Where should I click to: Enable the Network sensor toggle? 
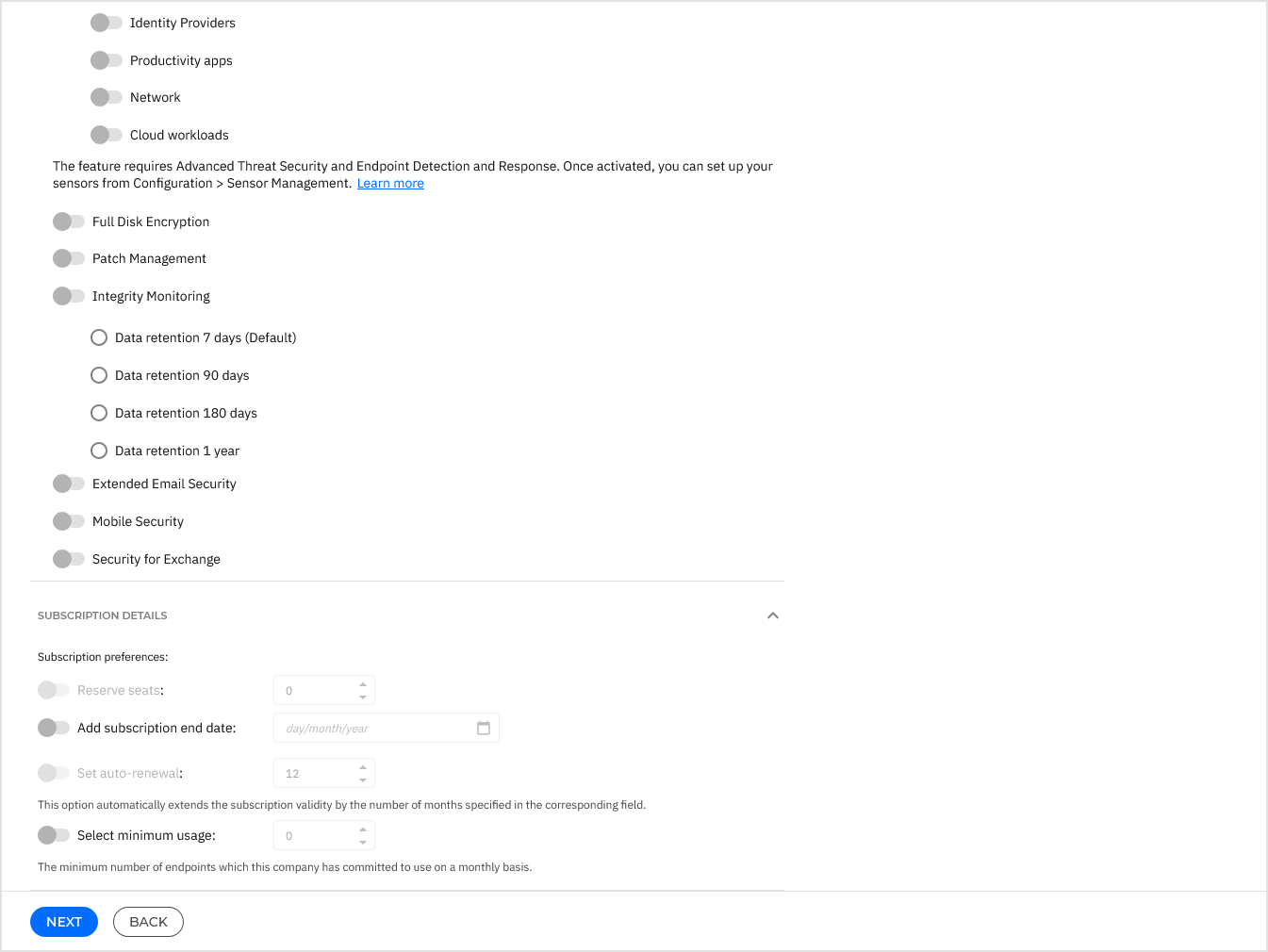click(x=107, y=96)
